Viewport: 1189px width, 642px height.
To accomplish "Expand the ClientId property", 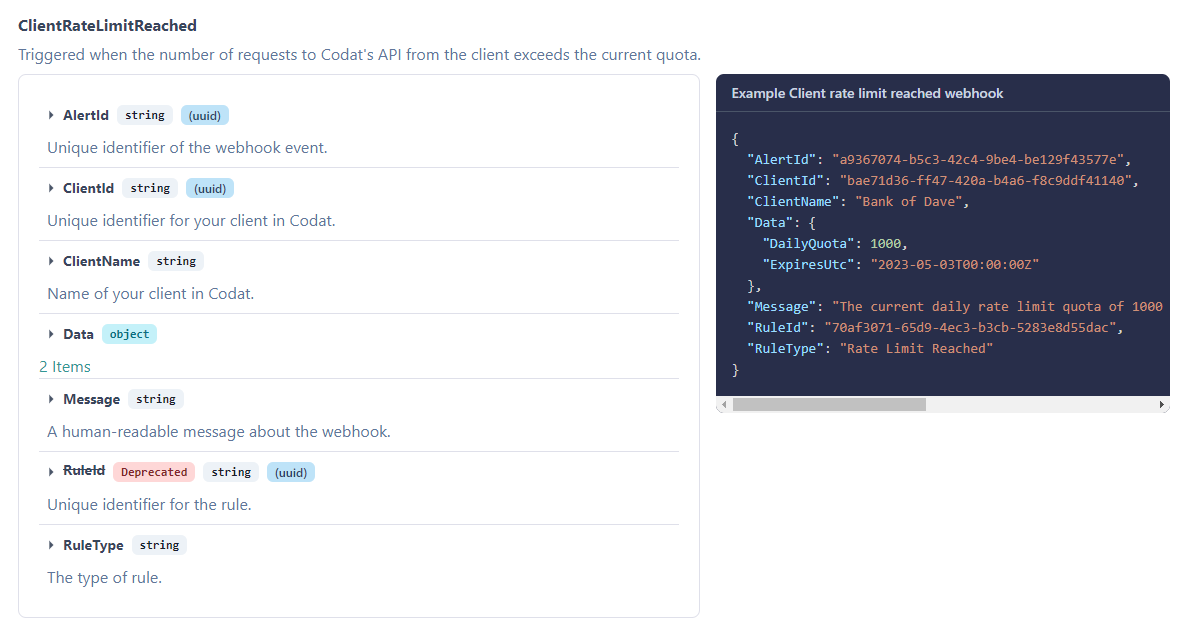I will coord(51,188).
